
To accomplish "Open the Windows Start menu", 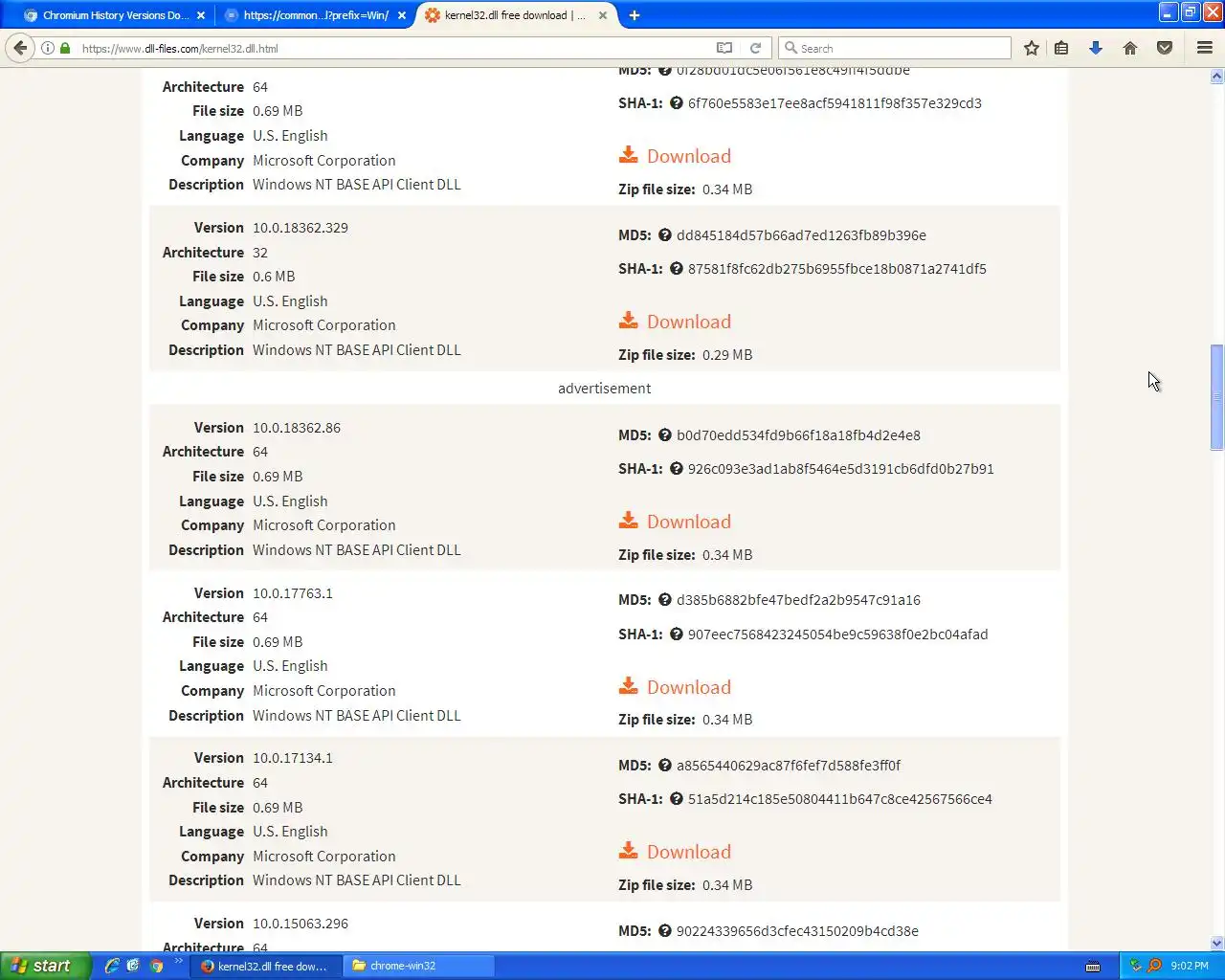I will (x=45, y=966).
